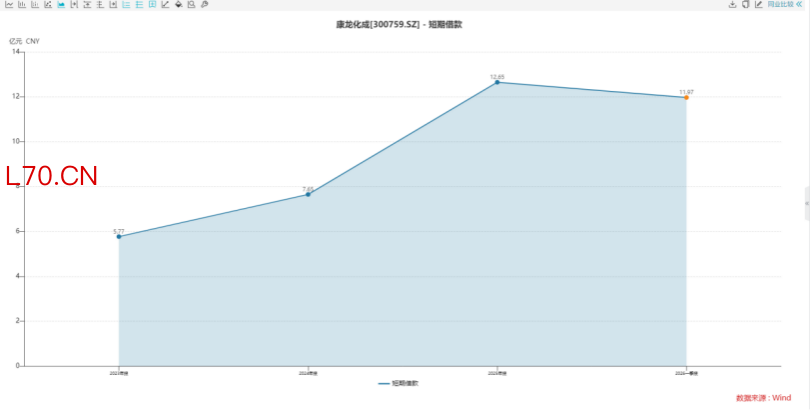Download the chart with the export icon
This screenshot has width=810, height=412.
click(x=732, y=4)
